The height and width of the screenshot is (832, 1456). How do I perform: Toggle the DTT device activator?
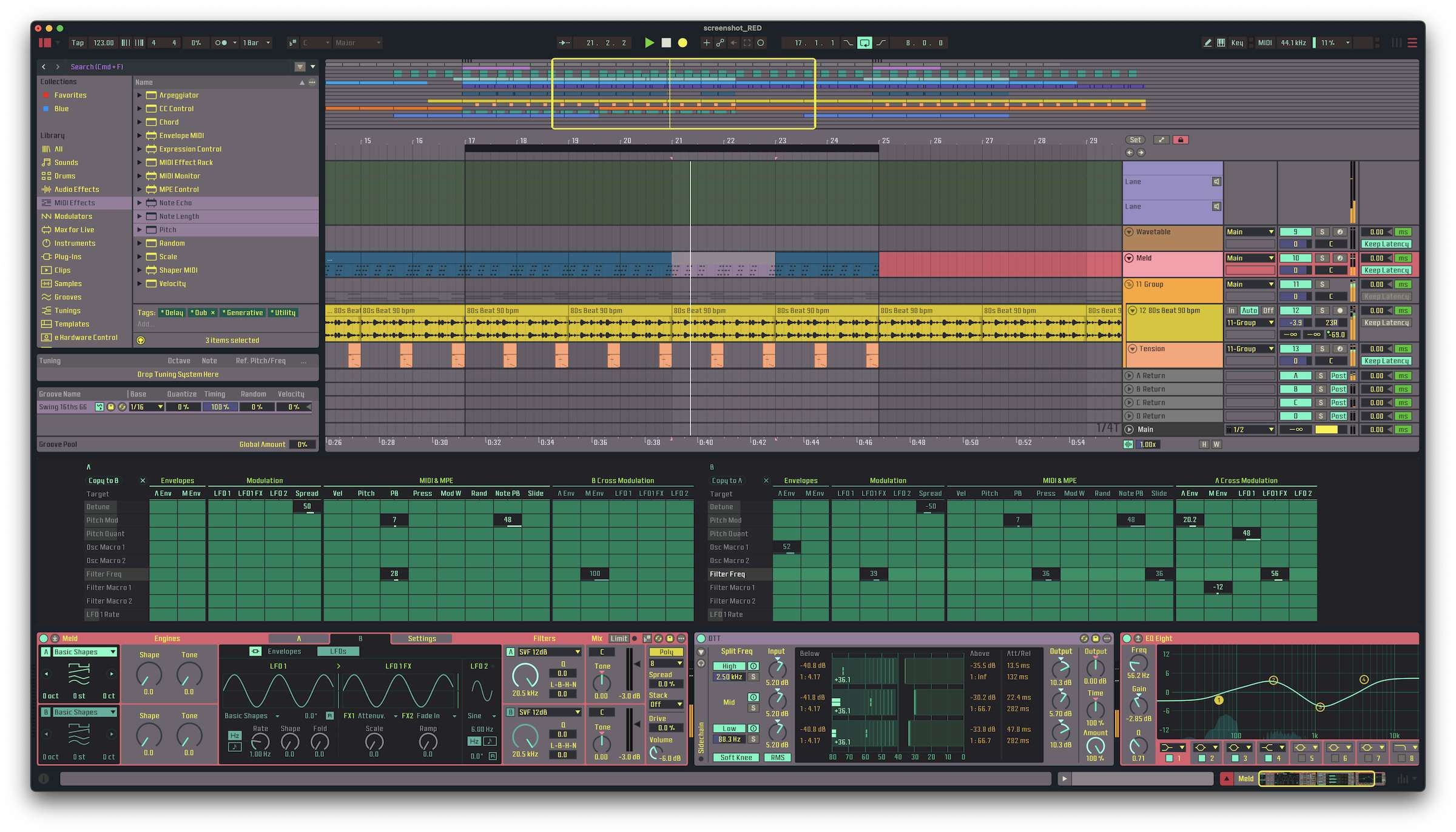[701, 639]
